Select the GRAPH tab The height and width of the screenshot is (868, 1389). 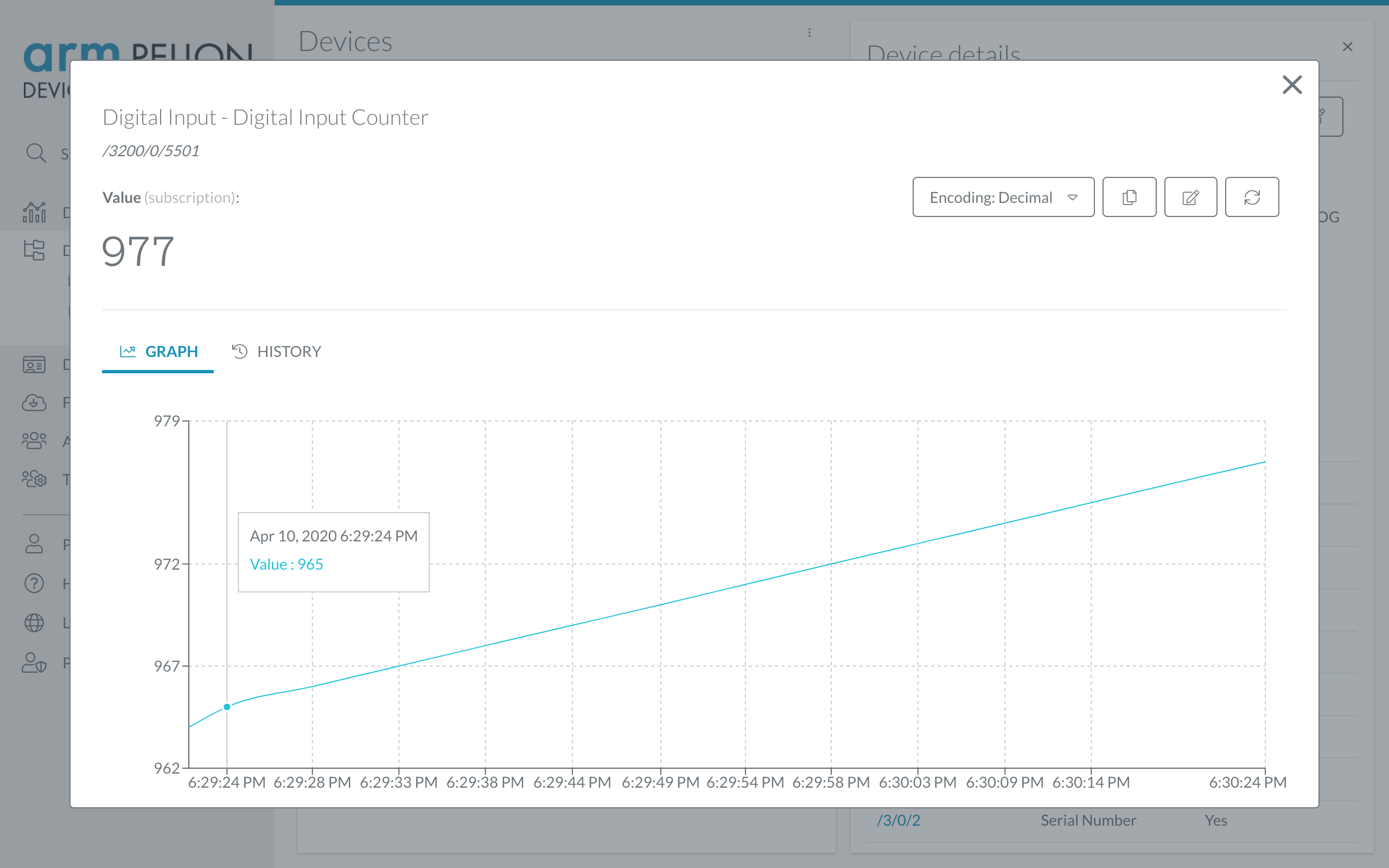point(158,352)
